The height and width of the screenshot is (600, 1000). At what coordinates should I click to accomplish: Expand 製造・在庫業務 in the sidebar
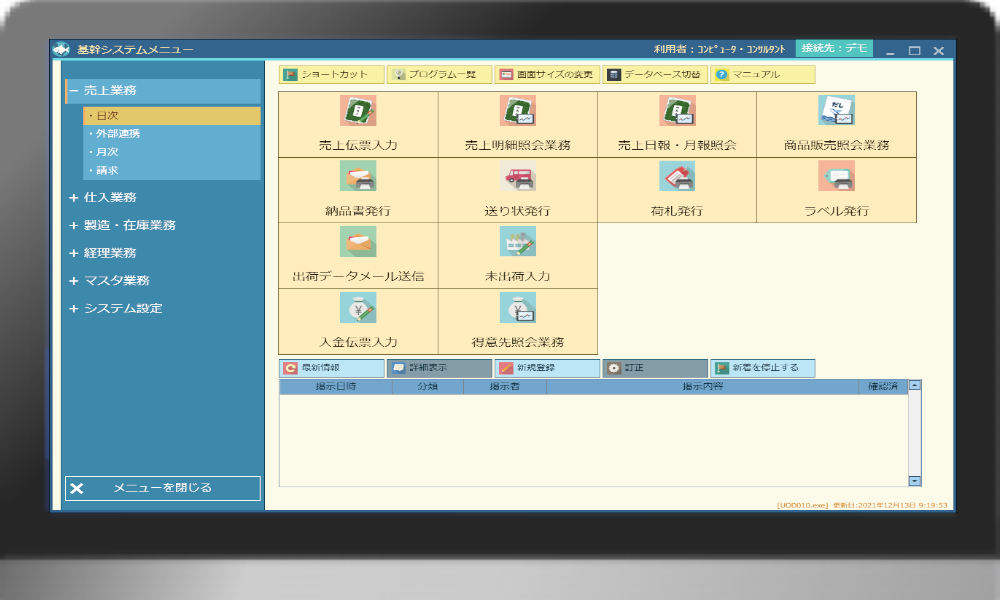pyautogui.click(x=73, y=226)
